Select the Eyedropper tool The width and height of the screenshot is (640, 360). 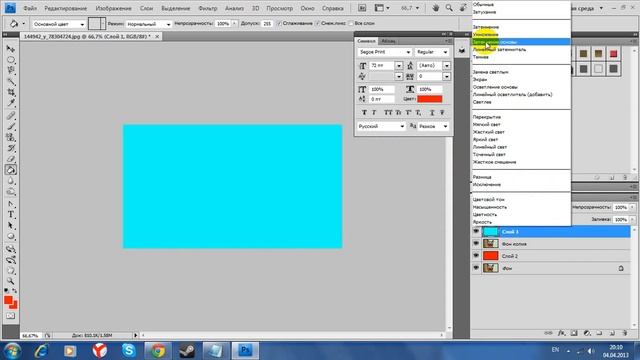[x=11, y=103]
